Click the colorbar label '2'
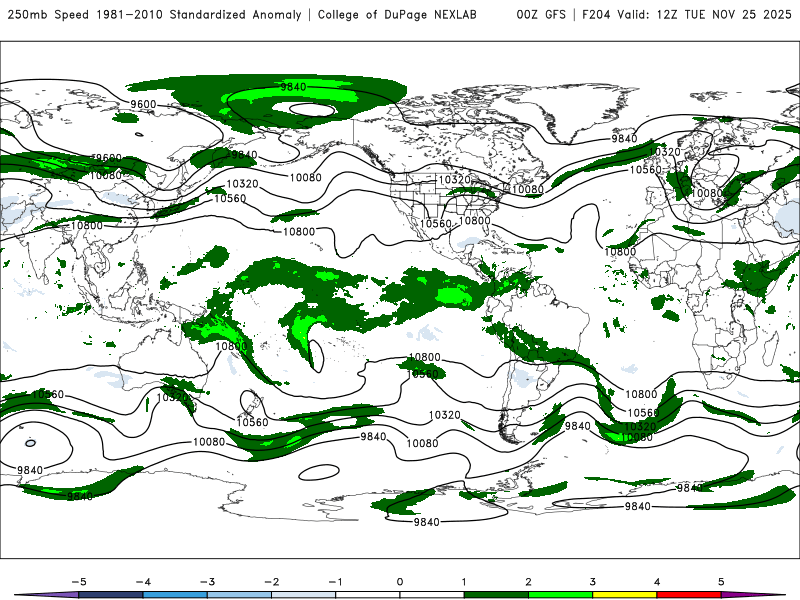The width and height of the screenshot is (800, 600). (529, 582)
